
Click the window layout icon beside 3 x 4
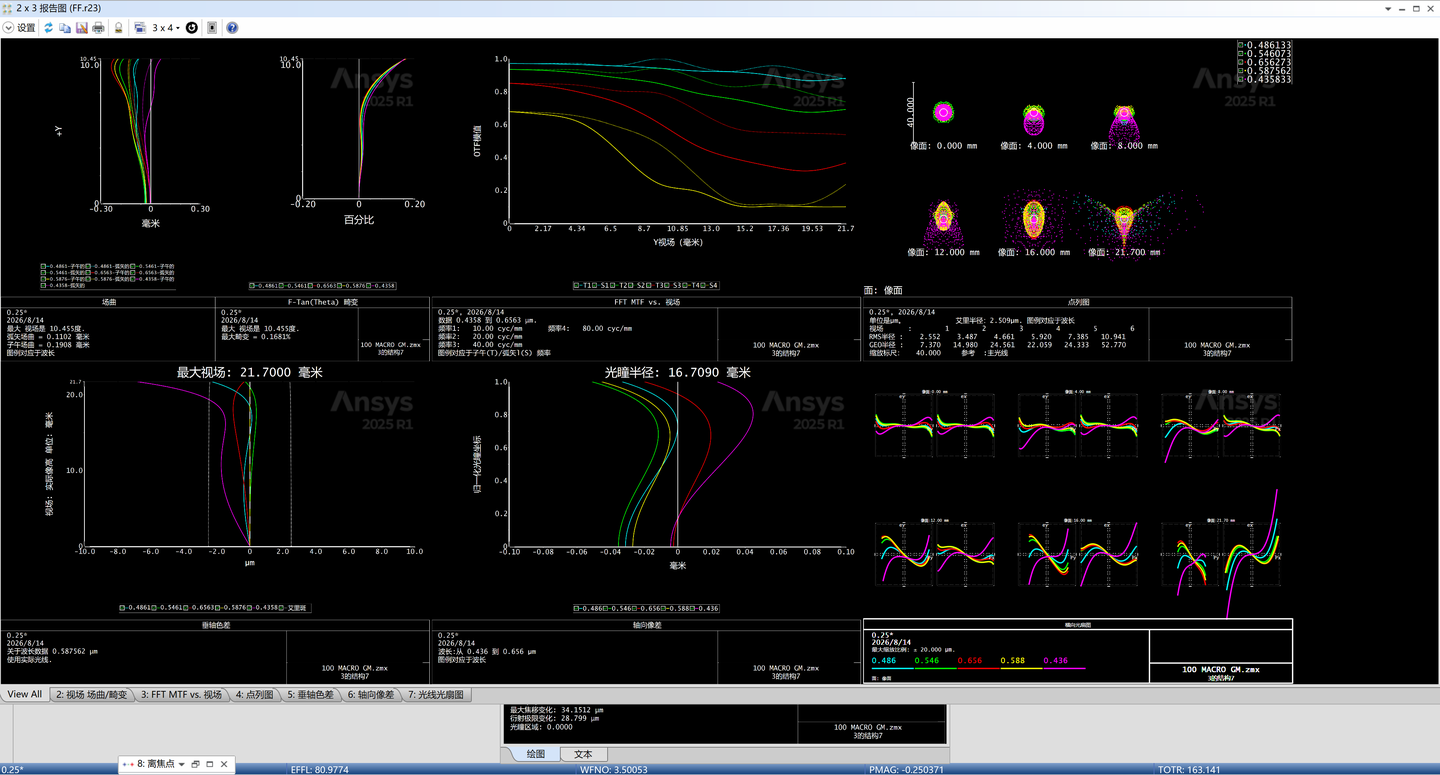click(140, 28)
